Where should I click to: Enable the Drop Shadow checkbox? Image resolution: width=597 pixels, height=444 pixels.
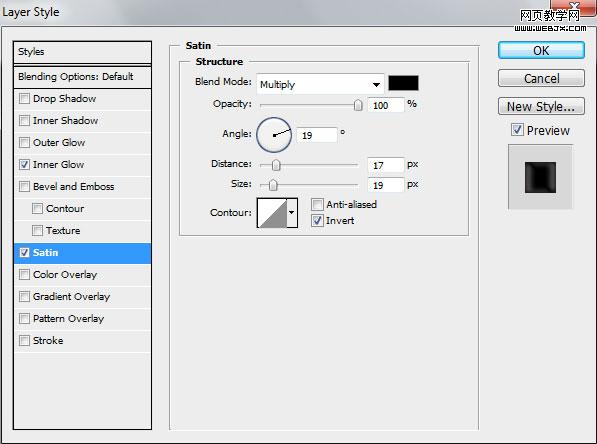24,99
